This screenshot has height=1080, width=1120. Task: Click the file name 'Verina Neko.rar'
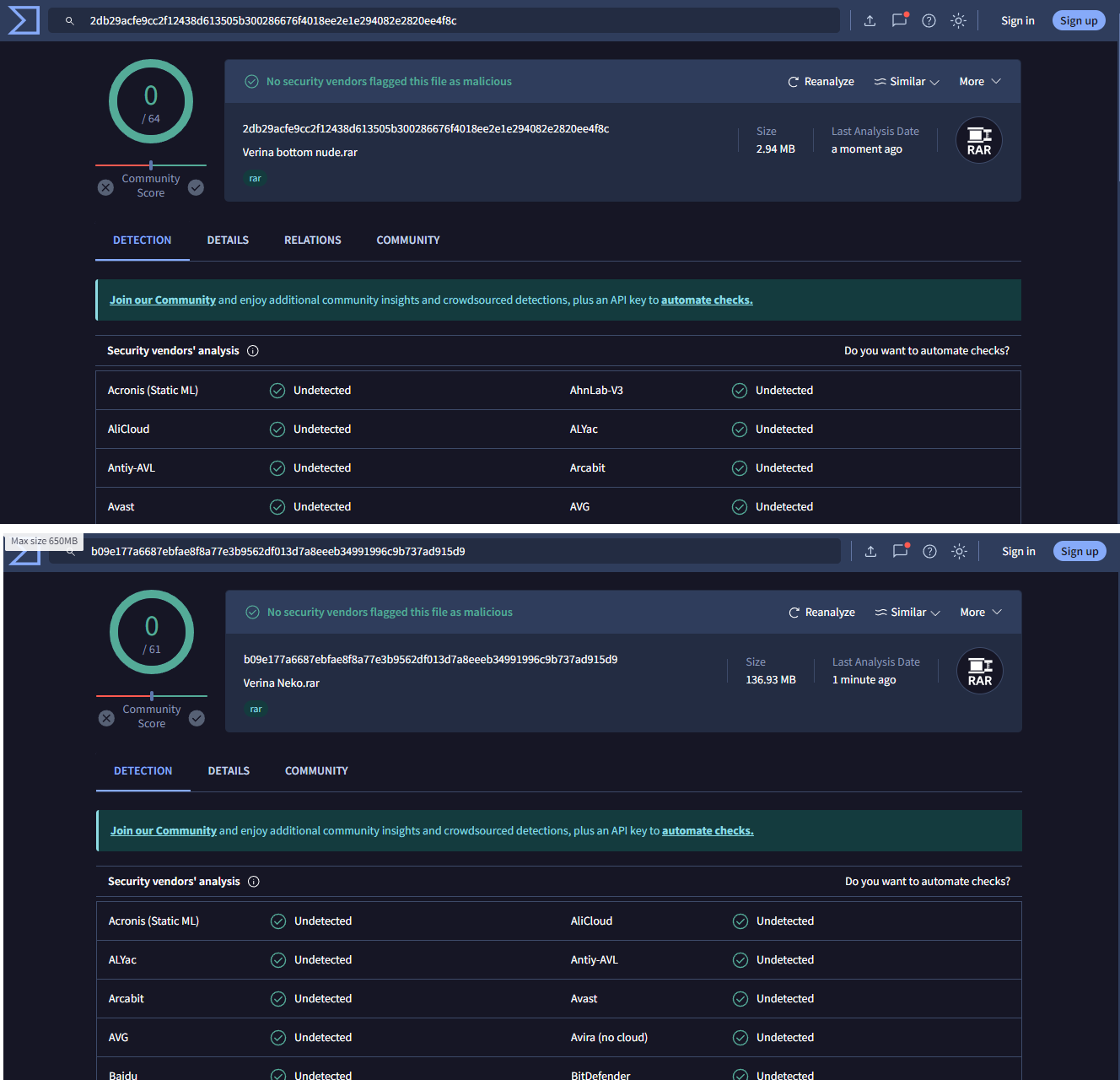pos(282,683)
